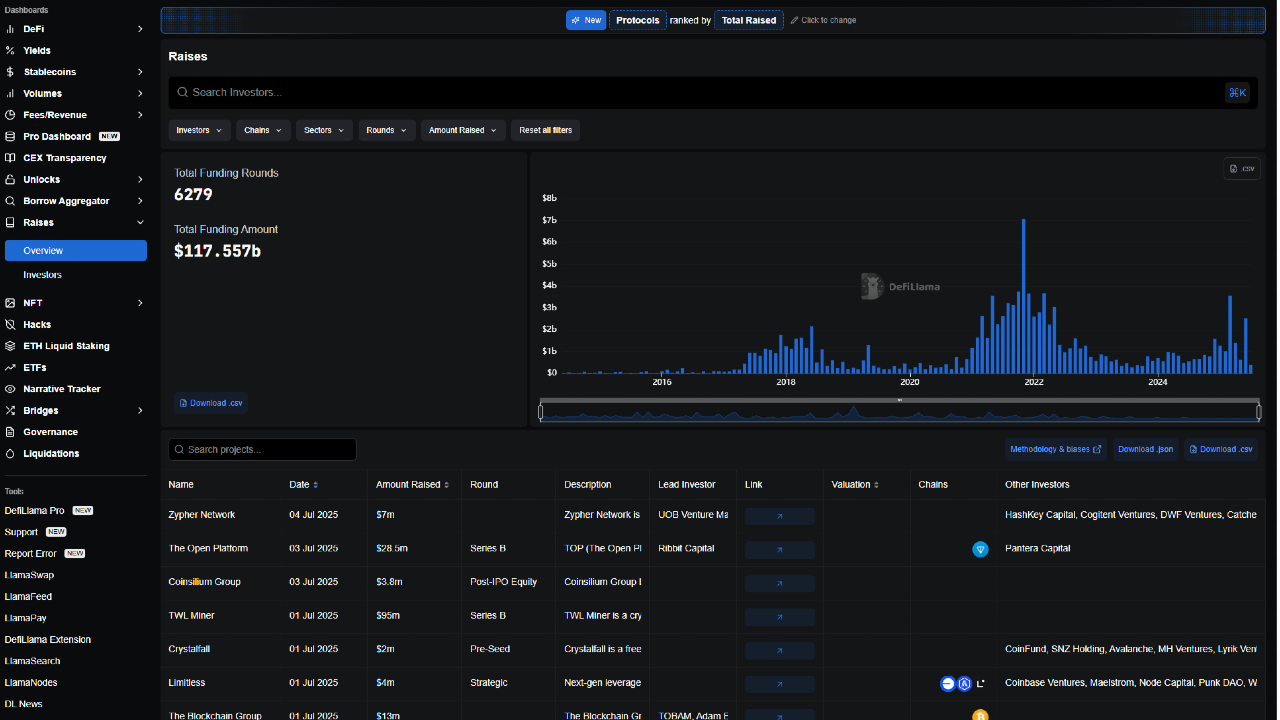Viewport: 1280px width, 720px height.
Task: Click the Unlocks padlock icon in the sidebar
Action: coord(12,179)
